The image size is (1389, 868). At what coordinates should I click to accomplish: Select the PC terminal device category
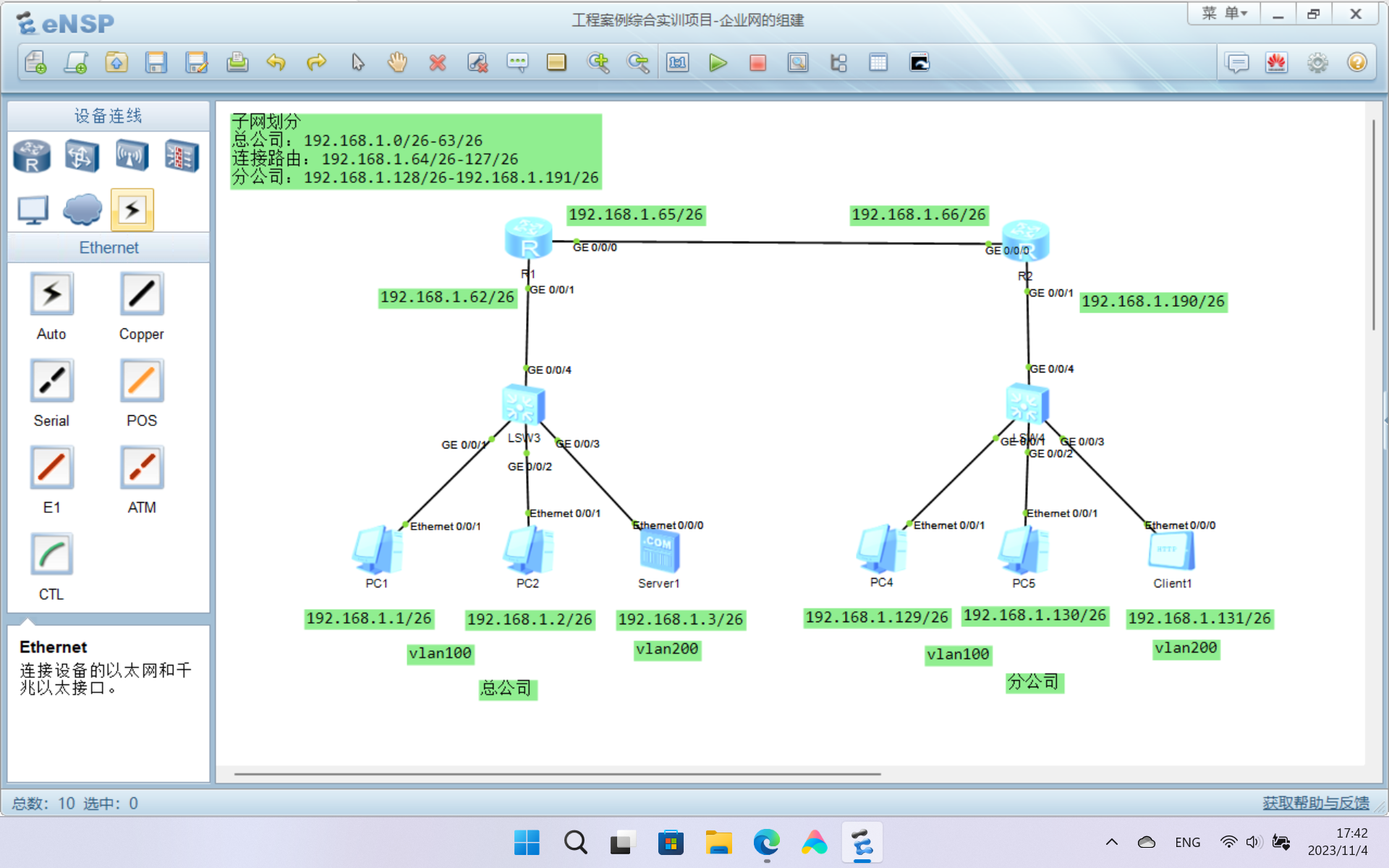click(x=33, y=210)
